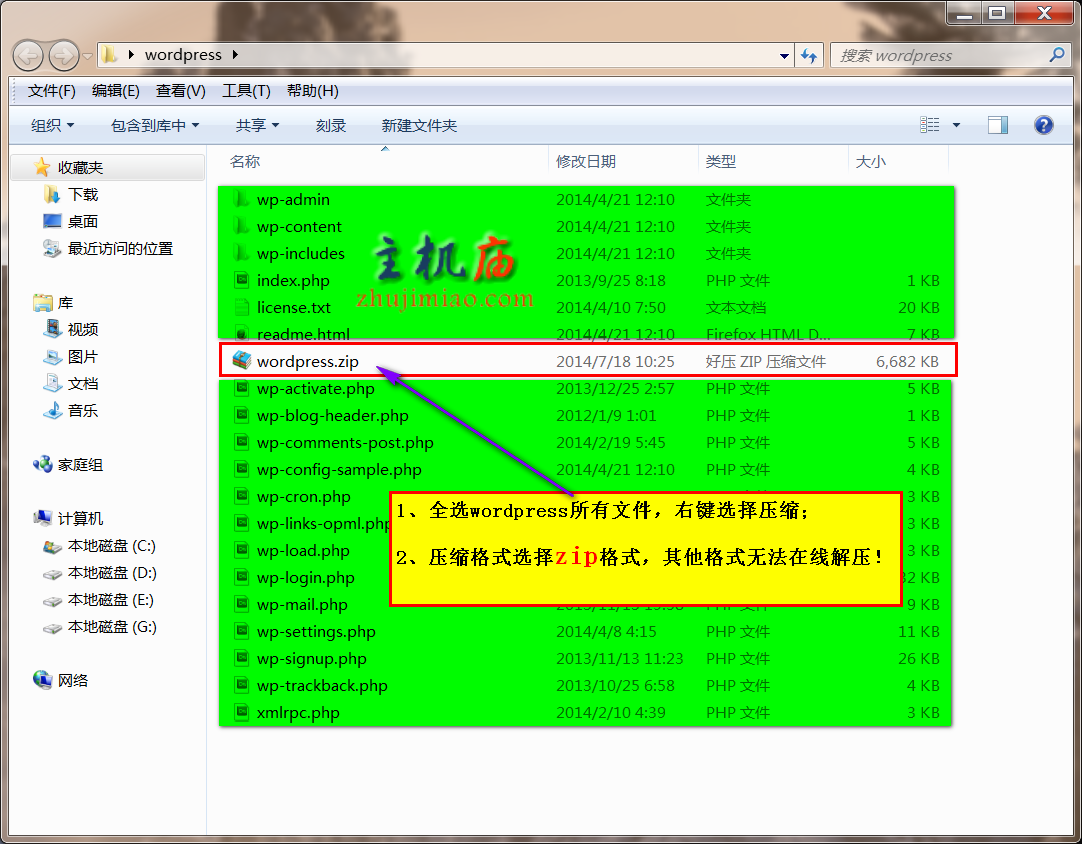
Task: Open the 音乐 library
Action: [x=83, y=411]
